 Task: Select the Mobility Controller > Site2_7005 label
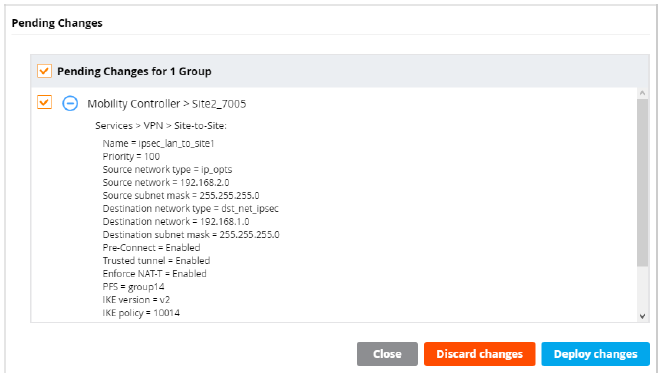point(167,104)
